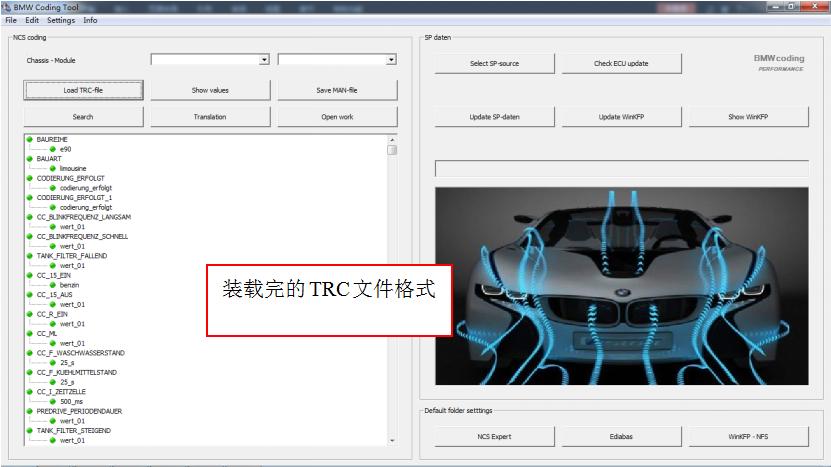Click the Ediabas button

pos(621,437)
